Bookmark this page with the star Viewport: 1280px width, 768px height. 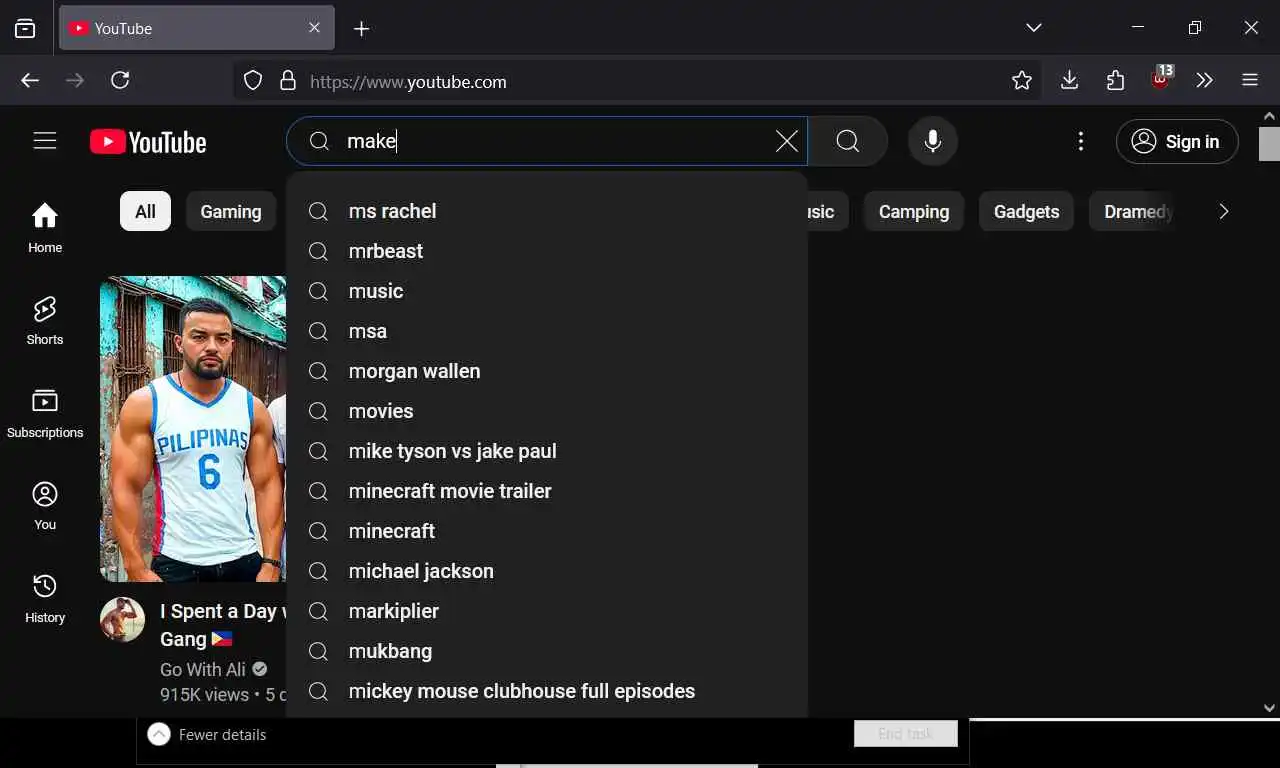pos(1021,81)
